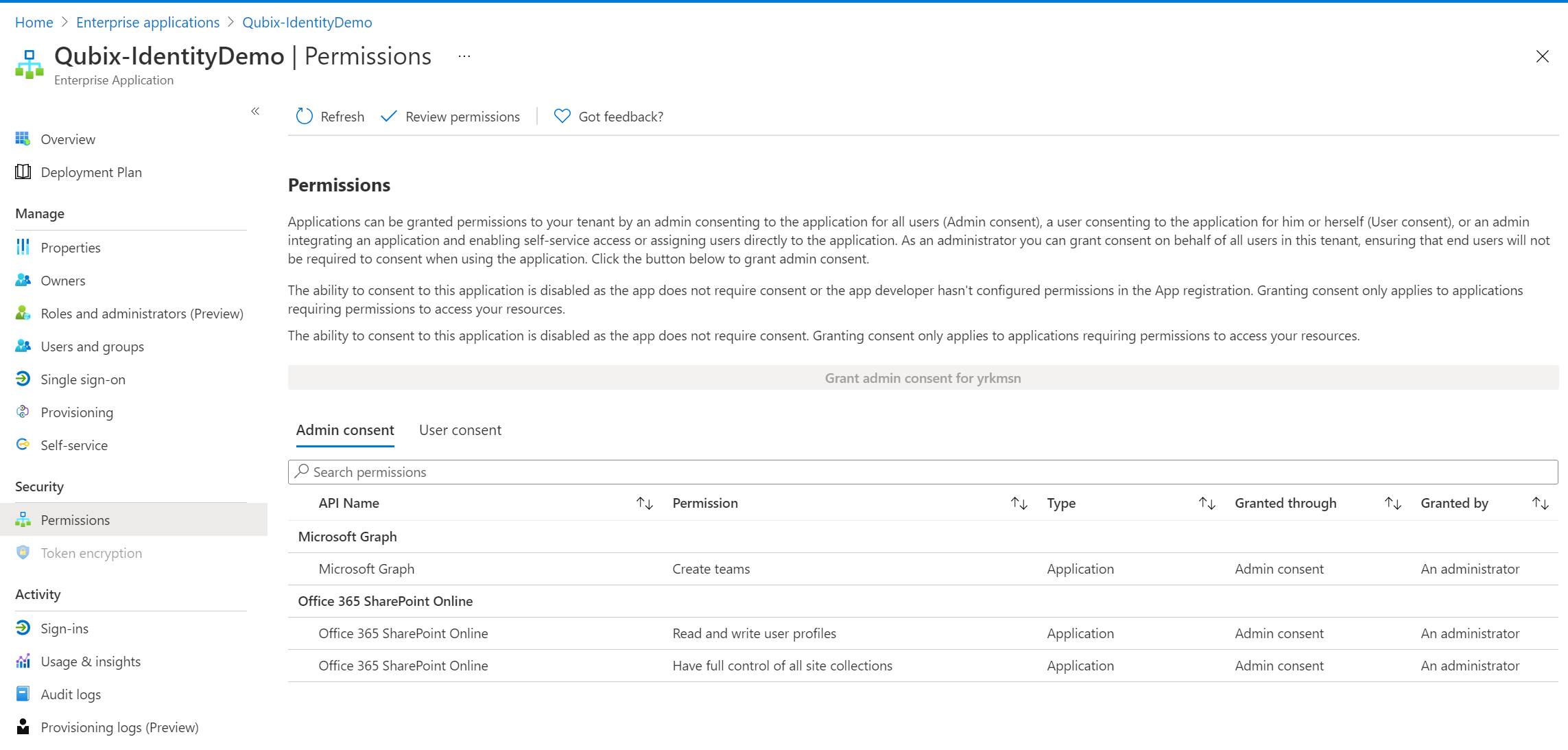Viewport: 1568px width, 750px height.
Task: Click the Properties sidebar icon
Action: [23, 248]
